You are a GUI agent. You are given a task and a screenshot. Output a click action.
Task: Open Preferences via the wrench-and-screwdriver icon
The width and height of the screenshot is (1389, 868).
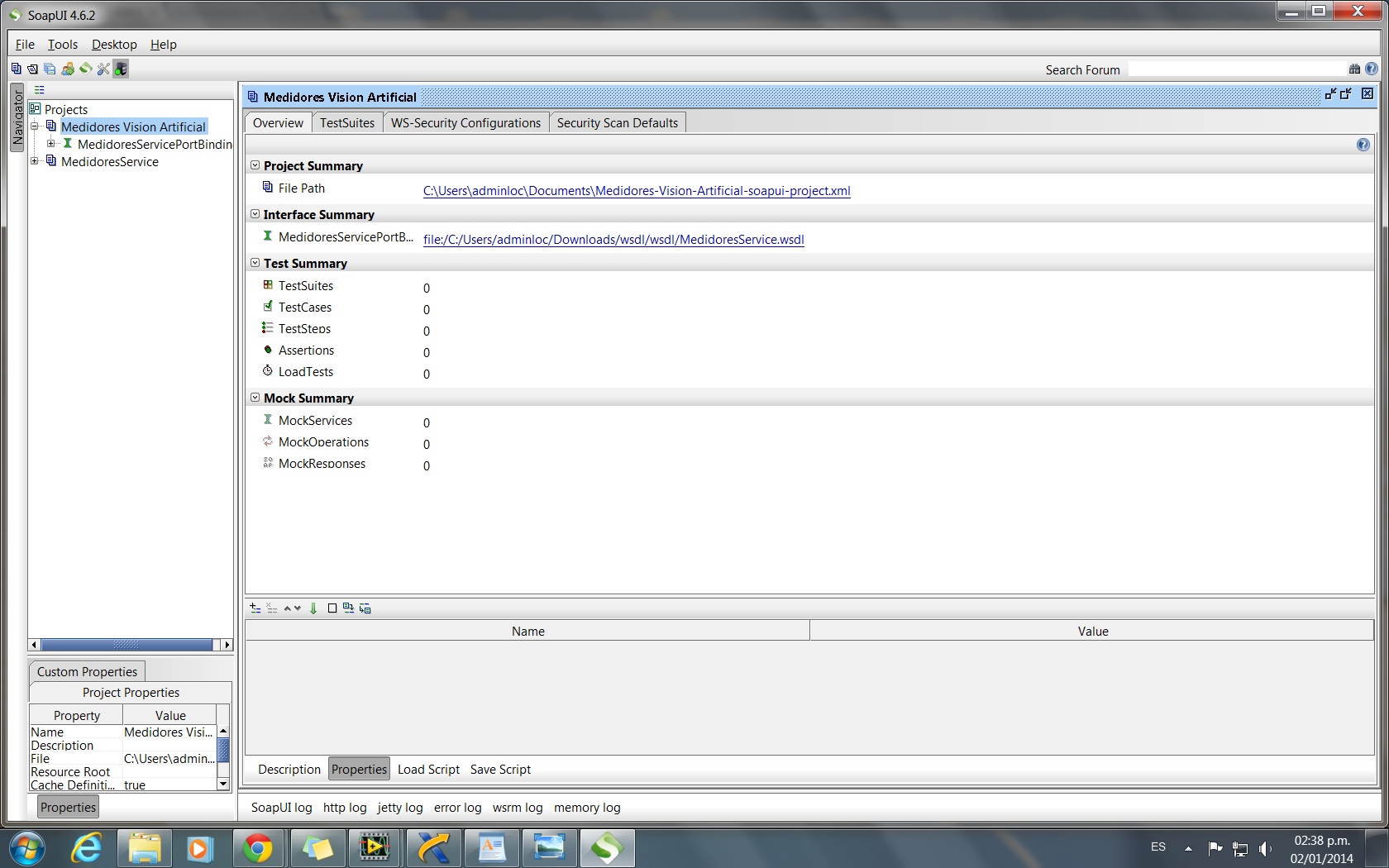pos(103,69)
